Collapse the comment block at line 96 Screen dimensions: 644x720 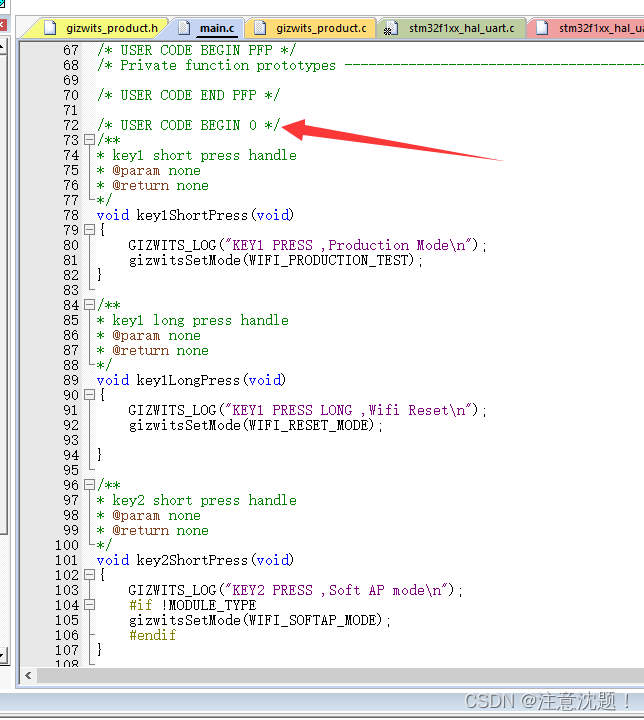click(x=90, y=484)
